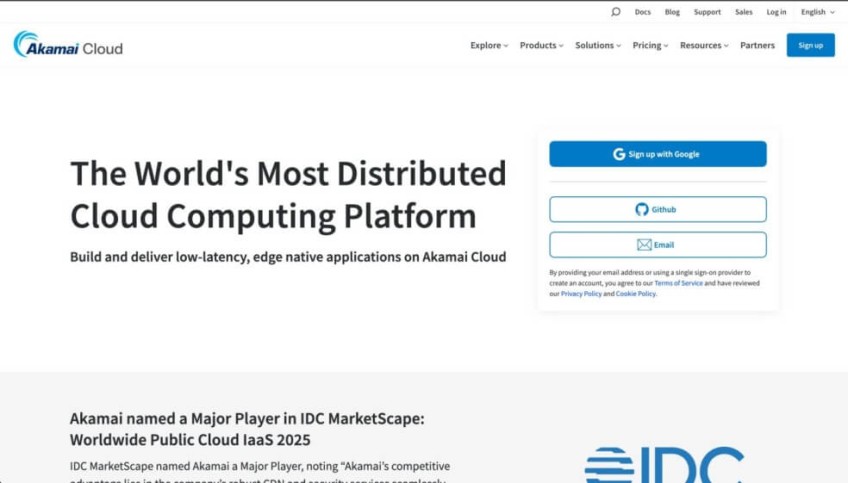Click the Email envelope icon

[644, 245]
